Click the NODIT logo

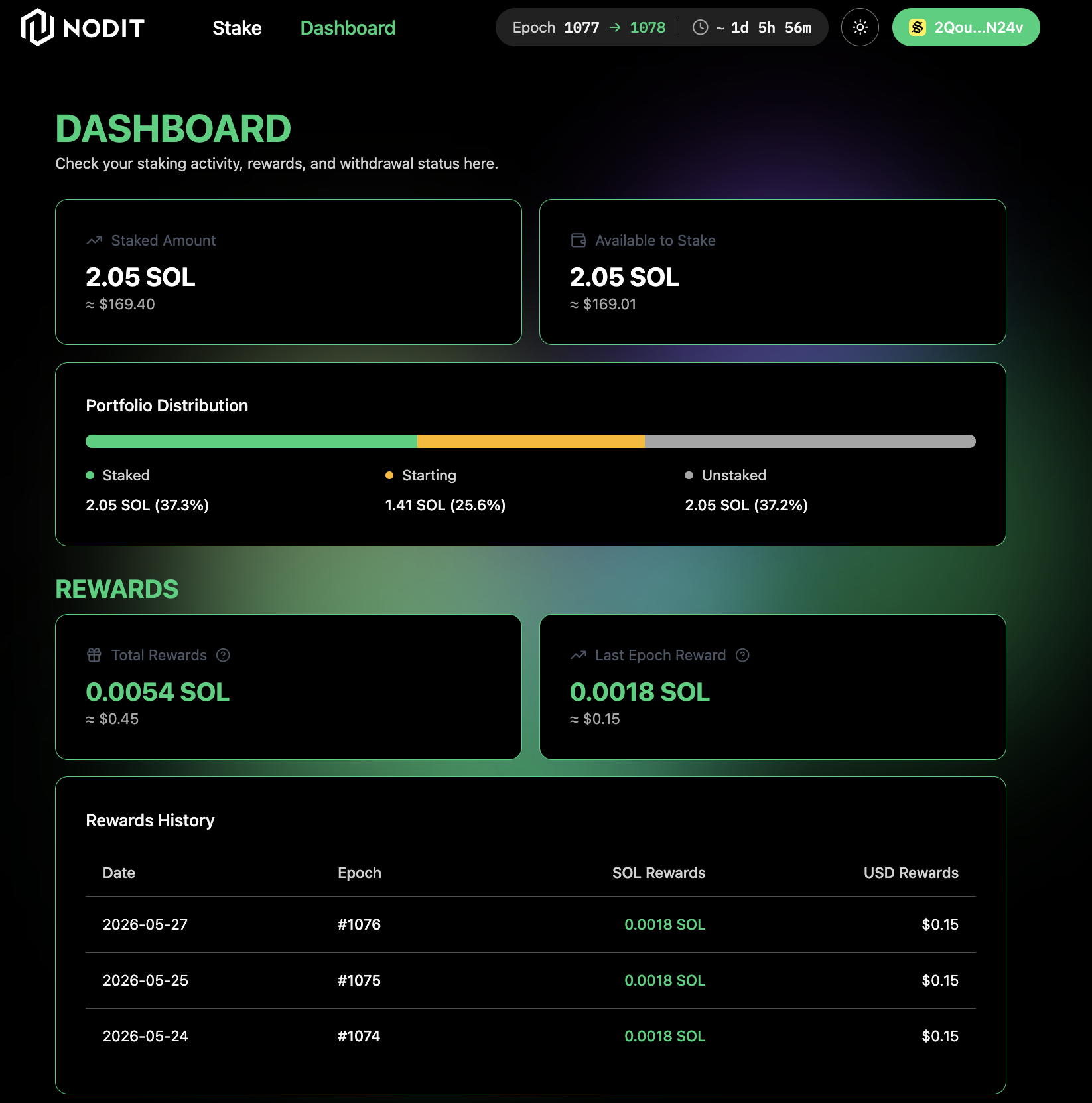coord(83,27)
